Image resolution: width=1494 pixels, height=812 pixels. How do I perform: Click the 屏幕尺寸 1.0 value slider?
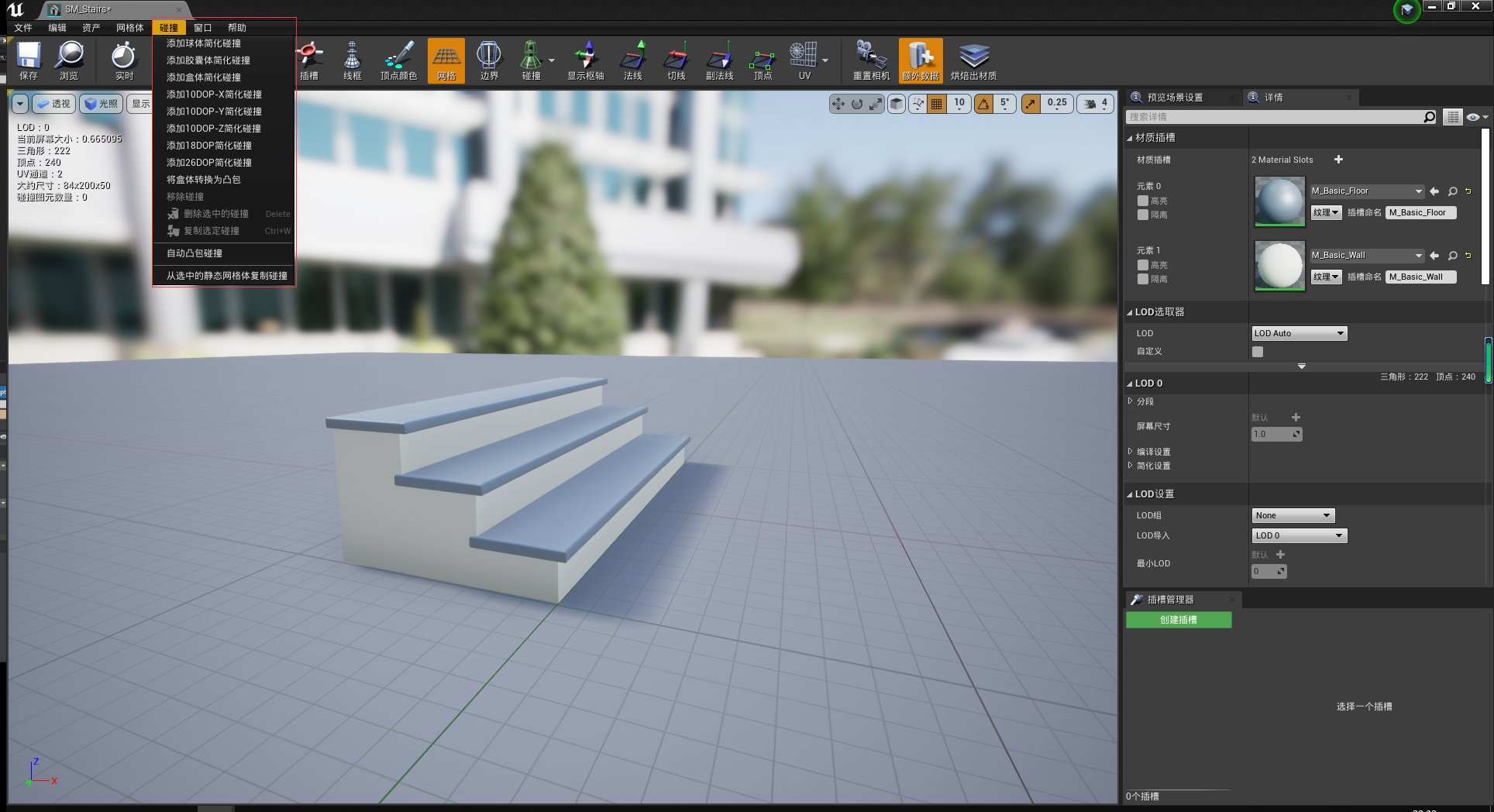click(x=1276, y=434)
